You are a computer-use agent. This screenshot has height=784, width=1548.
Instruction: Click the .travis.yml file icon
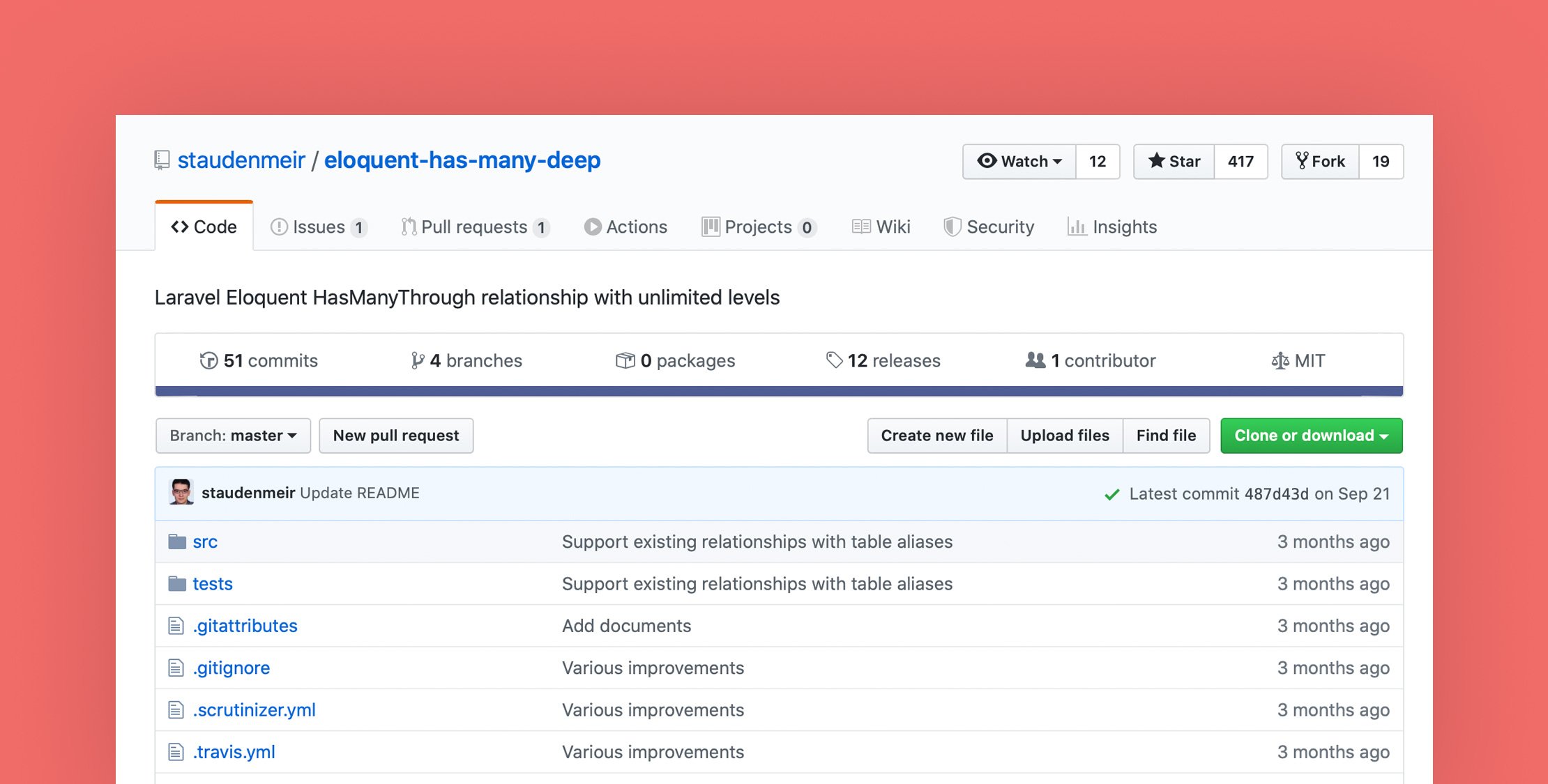click(176, 752)
